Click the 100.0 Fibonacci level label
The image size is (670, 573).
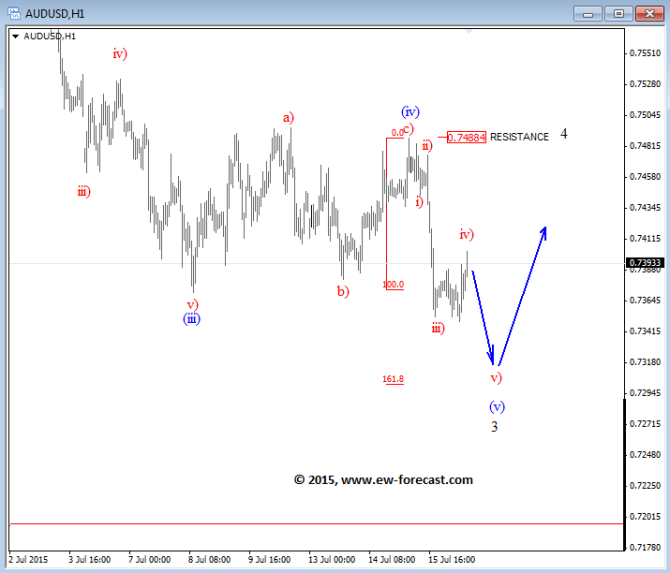click(x=394, y=285)
